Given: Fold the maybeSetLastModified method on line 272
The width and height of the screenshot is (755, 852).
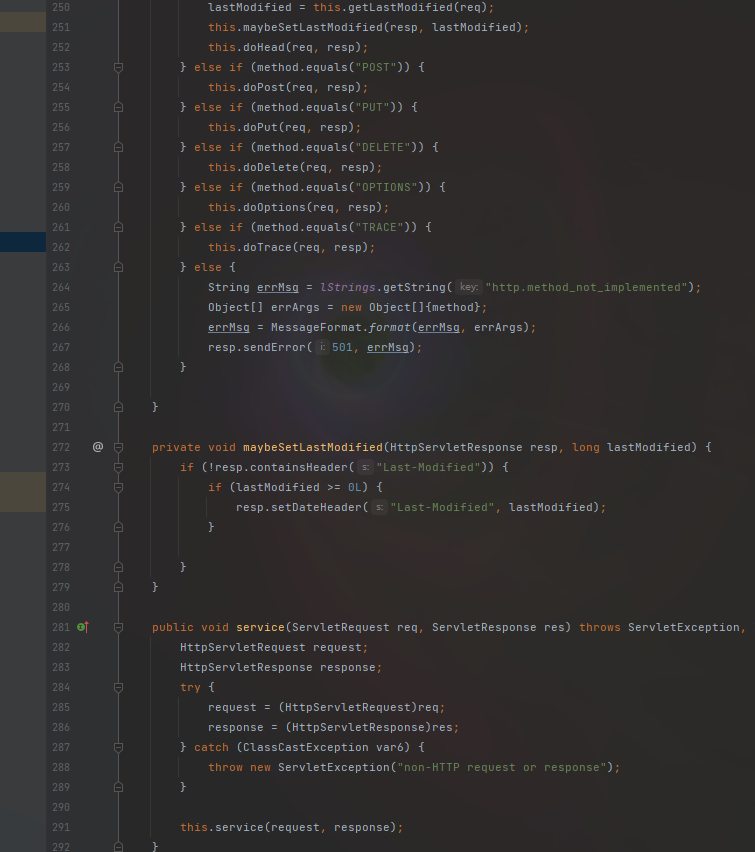Looking at the screenshot, I should pos(118,447).
